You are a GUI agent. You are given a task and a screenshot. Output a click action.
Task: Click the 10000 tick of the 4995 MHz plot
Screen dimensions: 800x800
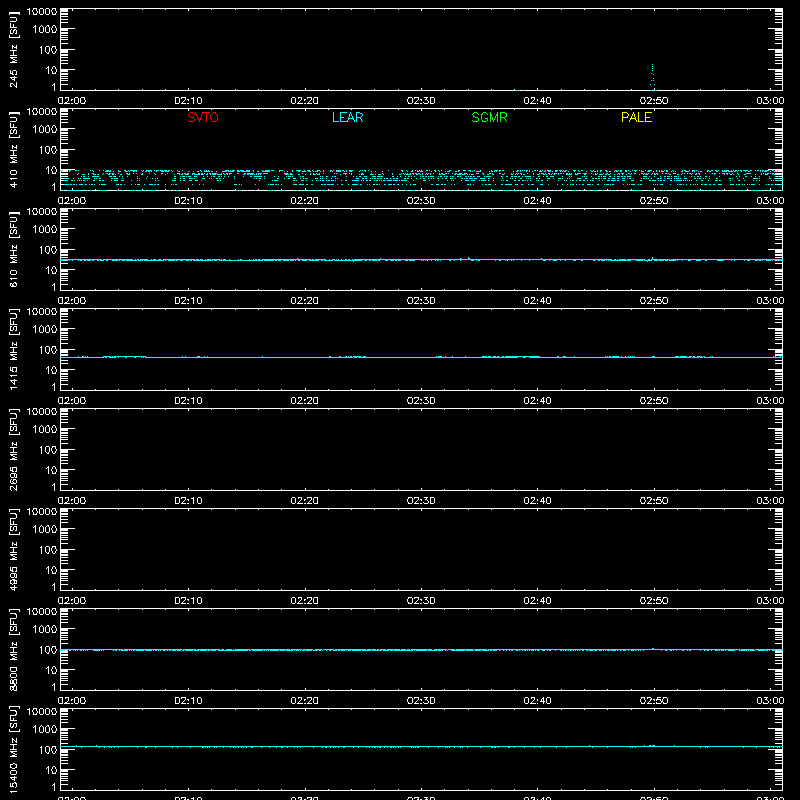42,512
